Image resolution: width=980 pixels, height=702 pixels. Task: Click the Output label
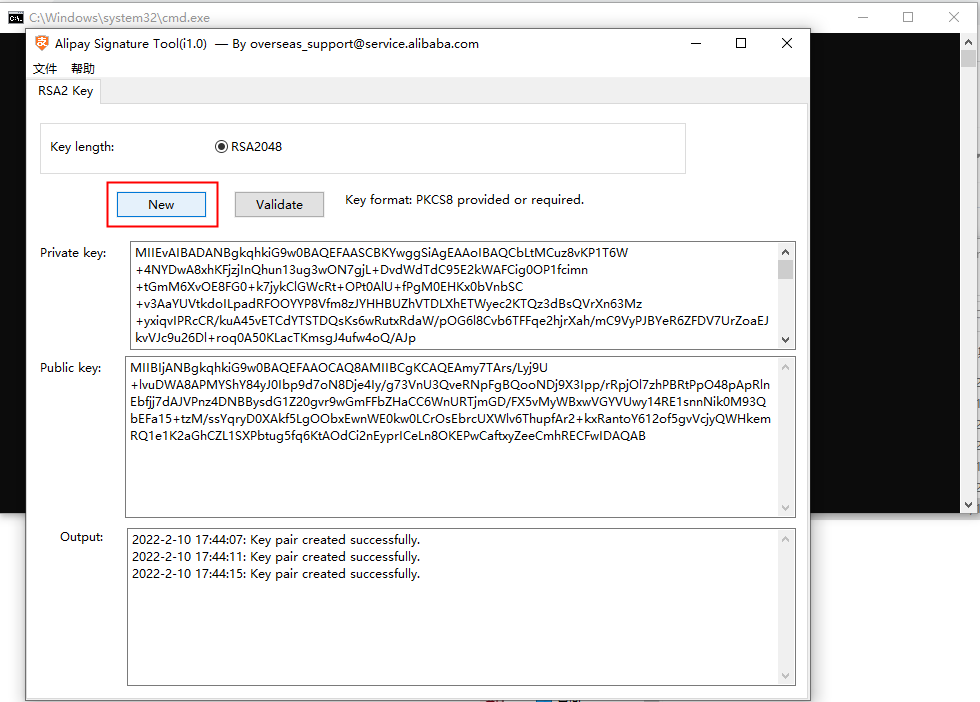(x=81, y=536)
